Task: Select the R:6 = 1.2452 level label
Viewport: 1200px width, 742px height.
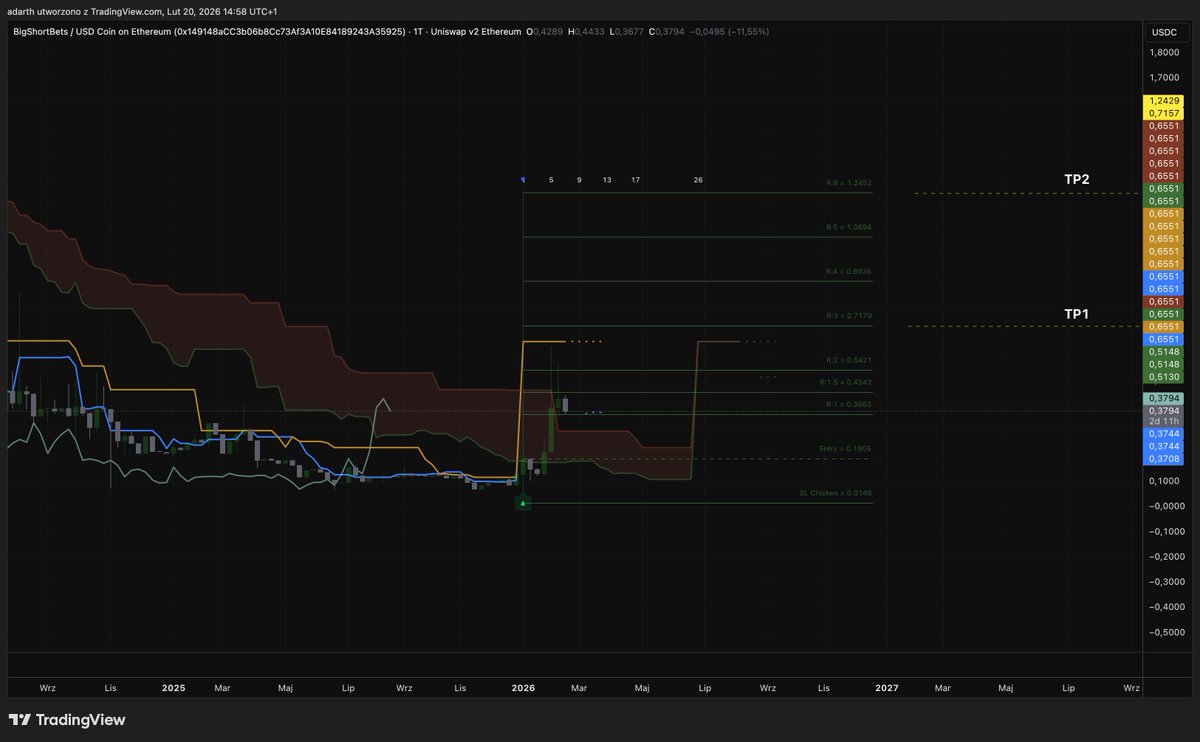Action: (x=849, y=183)
